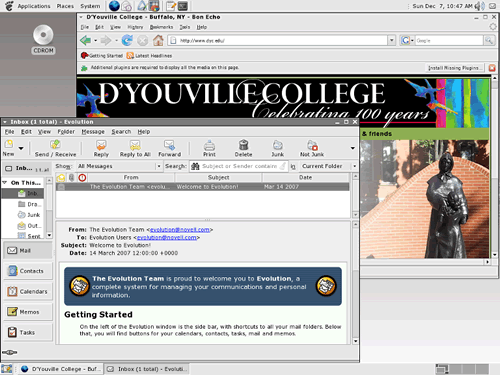The width and height of the screenshot is (500, 375).
Task: Open the Places menu in top panel
Action: [65, 6]
